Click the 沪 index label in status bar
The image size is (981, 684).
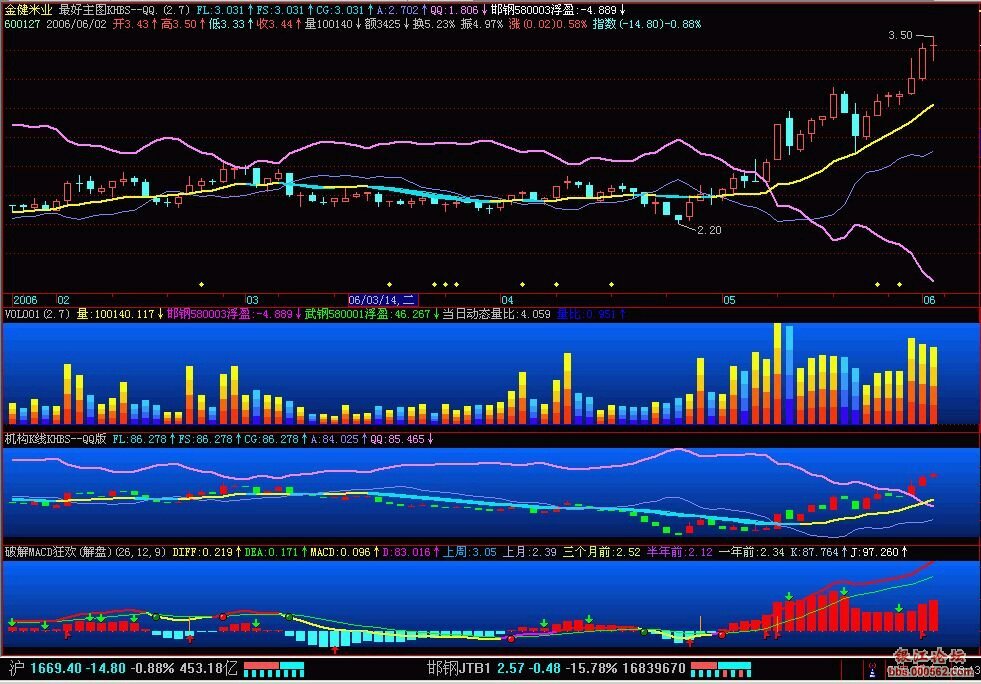pyautogui.click(x=14, y=667)
